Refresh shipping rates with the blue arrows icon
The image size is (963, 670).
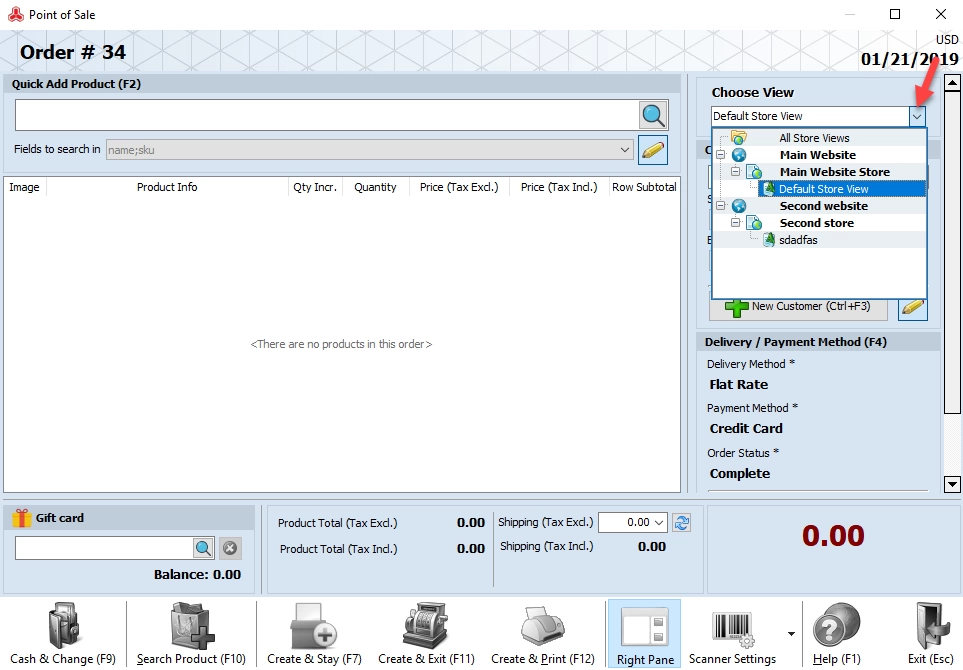click(x=682, y=523)
